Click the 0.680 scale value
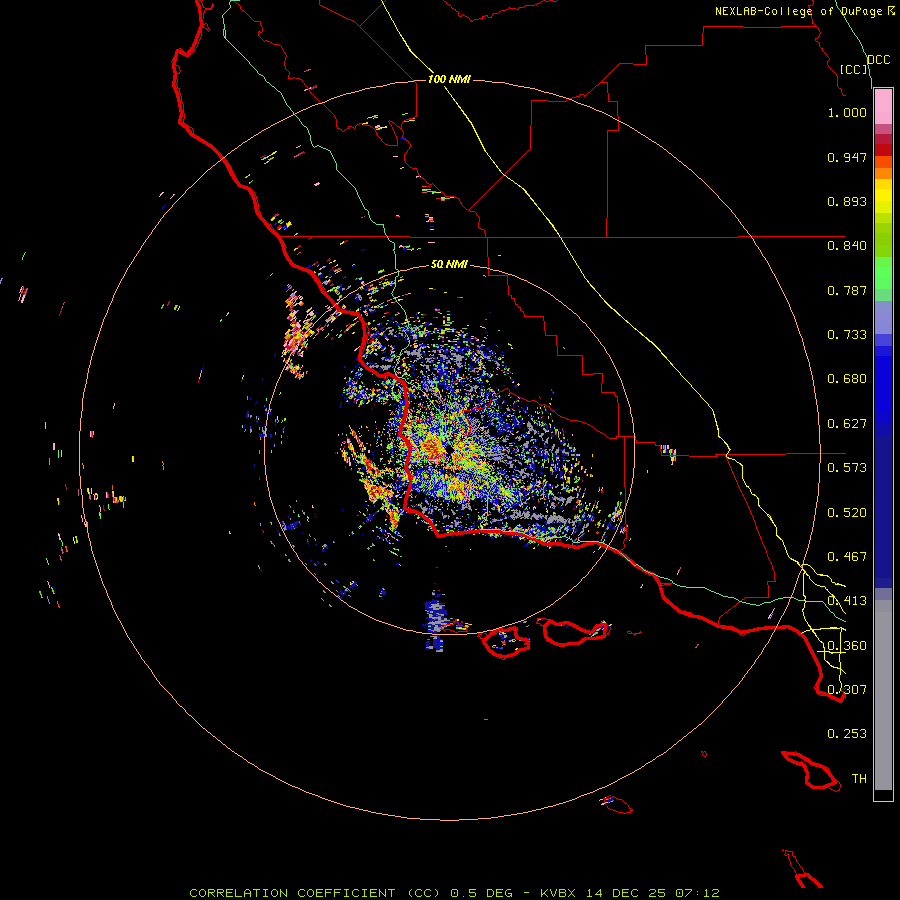Screen dimensions: 900x900 pos(847,379)
